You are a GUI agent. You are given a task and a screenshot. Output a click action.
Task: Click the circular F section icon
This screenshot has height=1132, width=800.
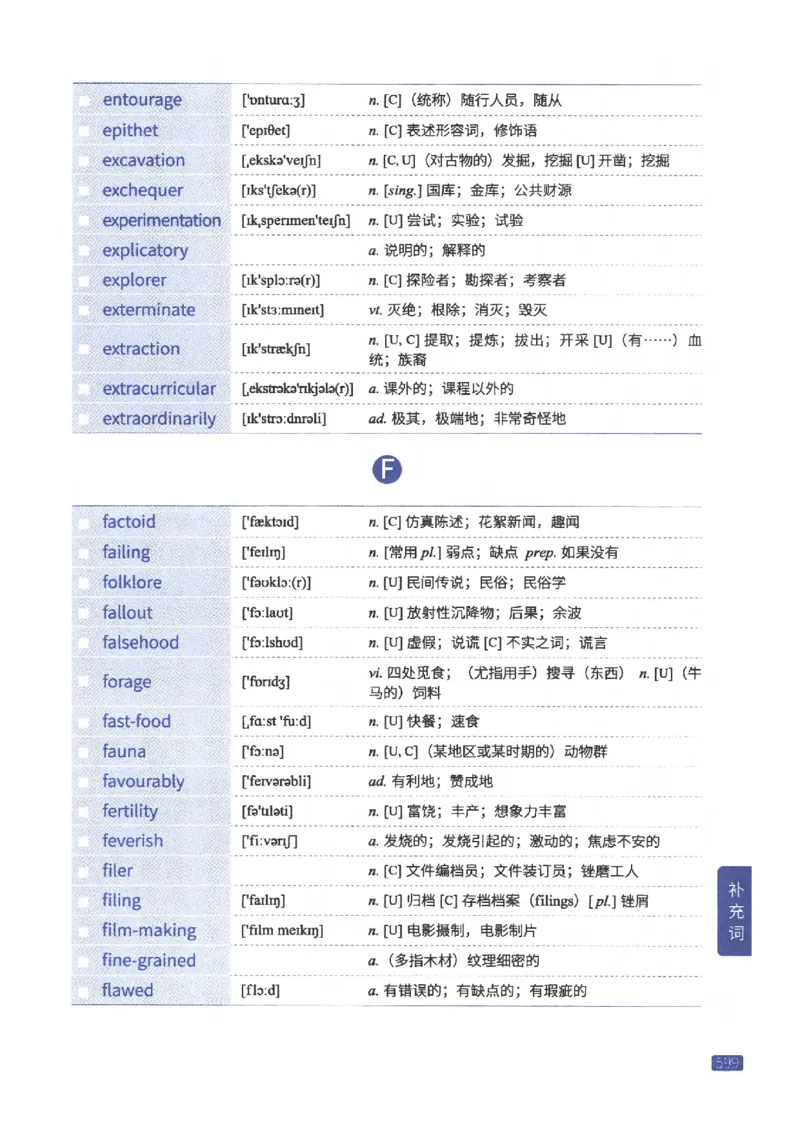point(388,469)
